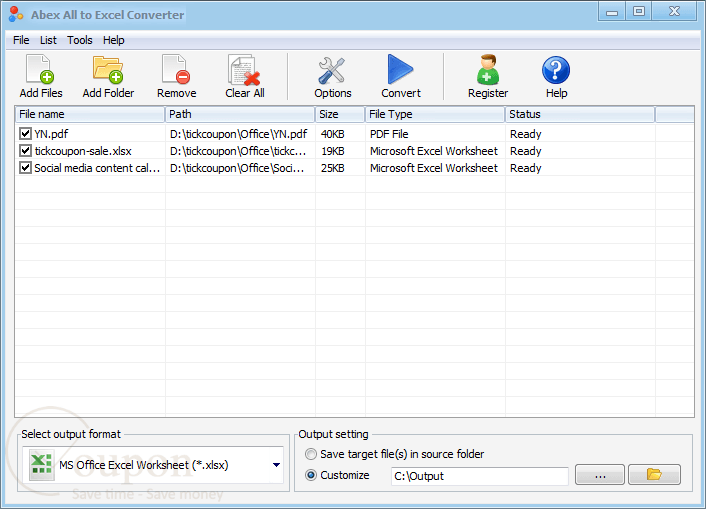This screenshot has width=706, height=509.
Task: Select the YN.pdf file name
Action: (x=51, y=134)
